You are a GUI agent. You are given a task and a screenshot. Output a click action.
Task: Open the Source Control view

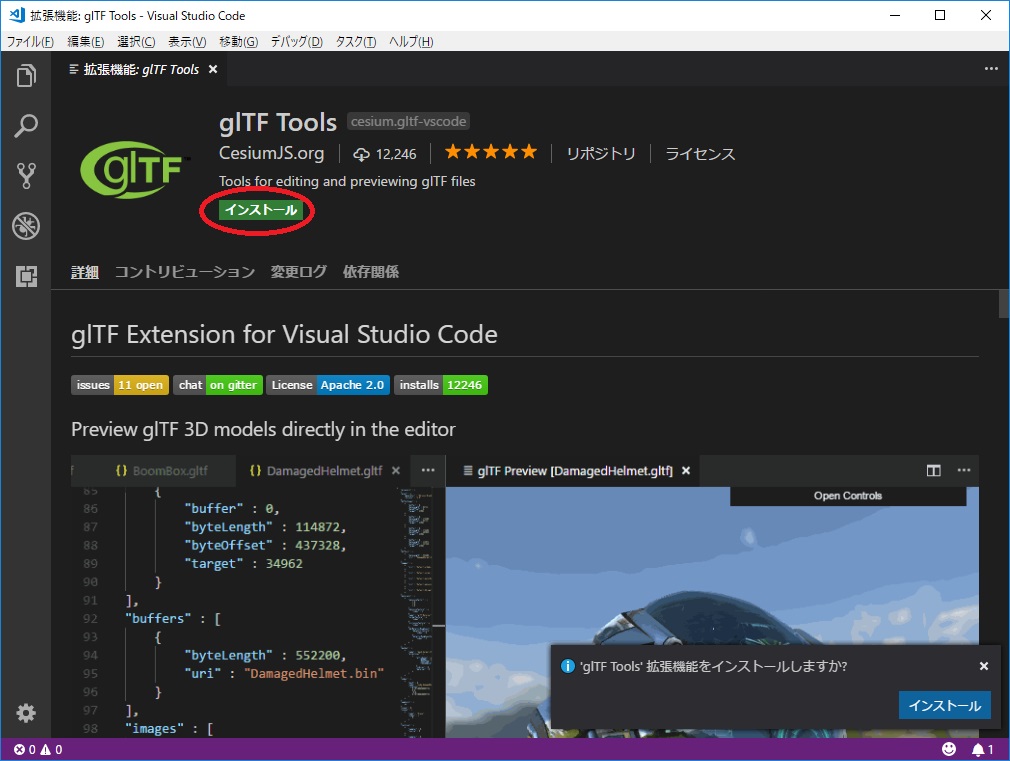click(25, 176)
